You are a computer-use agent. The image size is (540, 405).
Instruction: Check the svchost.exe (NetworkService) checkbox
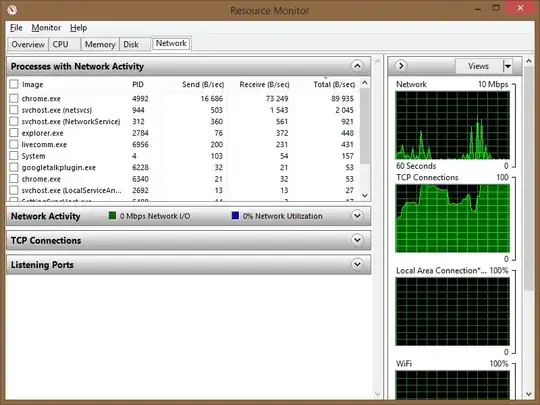(x=14, y=121)
